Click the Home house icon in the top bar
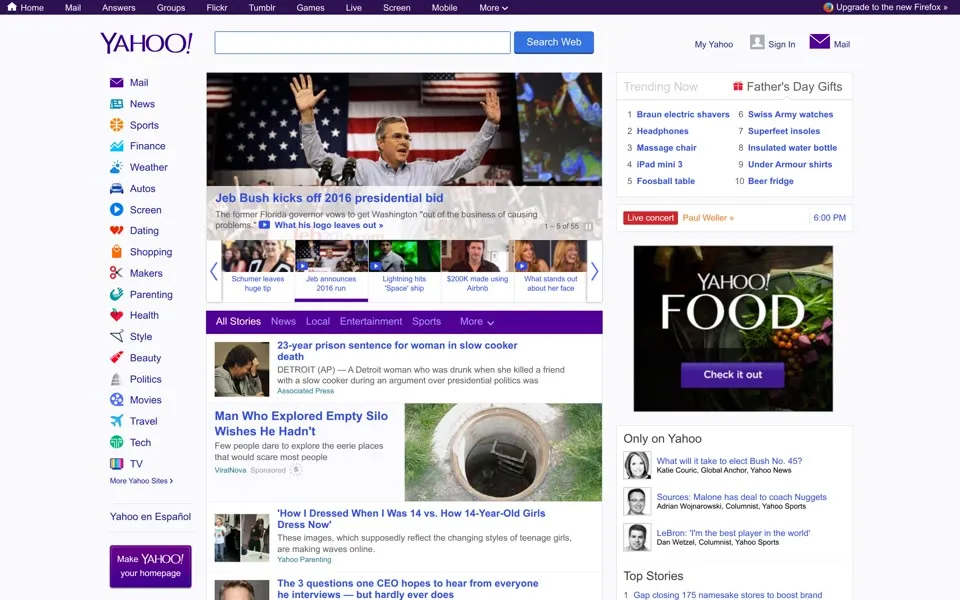The image size is (960, 600). click(x=12, y=7)
